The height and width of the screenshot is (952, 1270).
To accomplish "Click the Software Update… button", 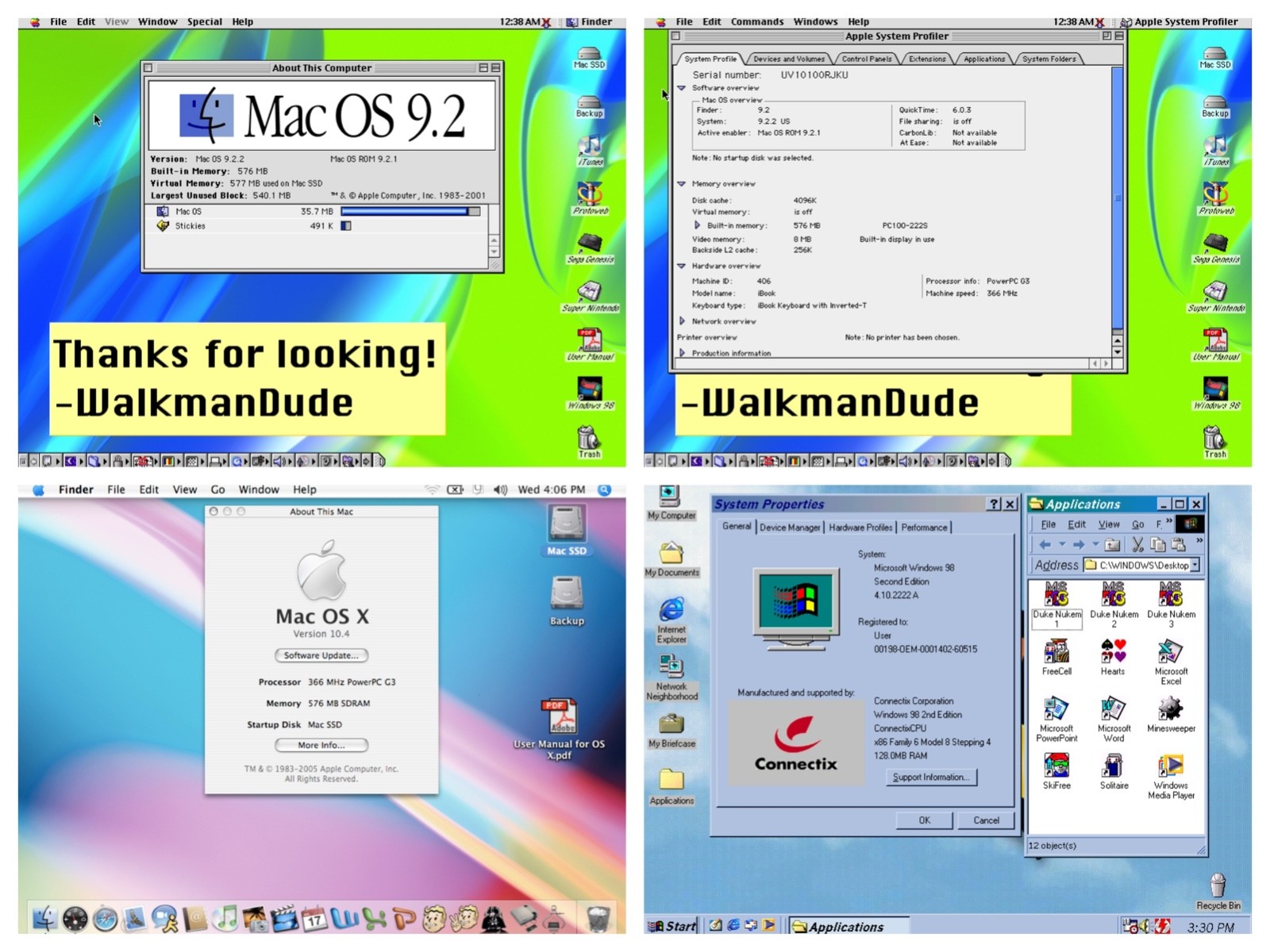I will 321,655.
